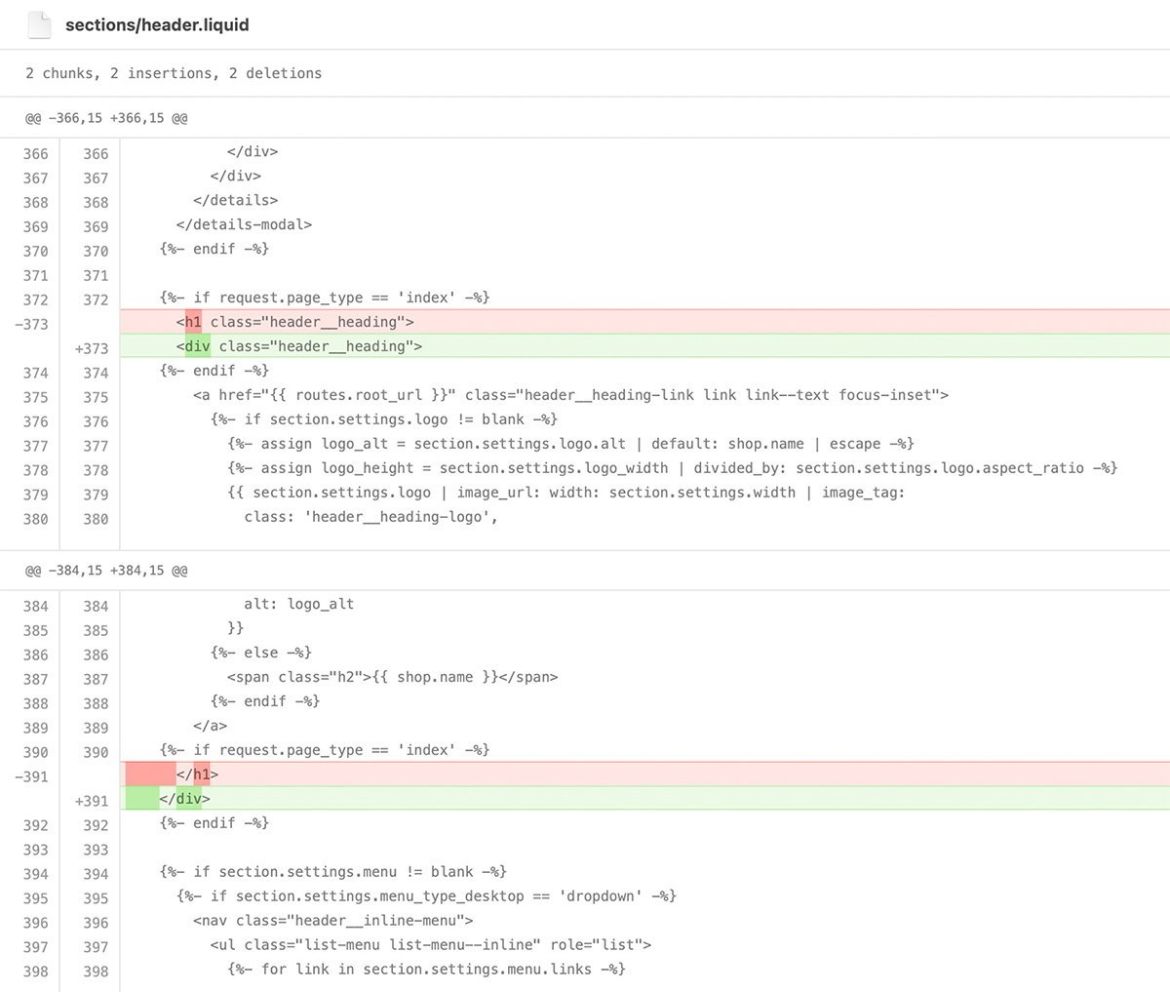The height and width of the screenshot is (992, 1170).
Task: Expand the @@ -384,15 +384,15 @@ chunk header
Action: pos(107,570)
